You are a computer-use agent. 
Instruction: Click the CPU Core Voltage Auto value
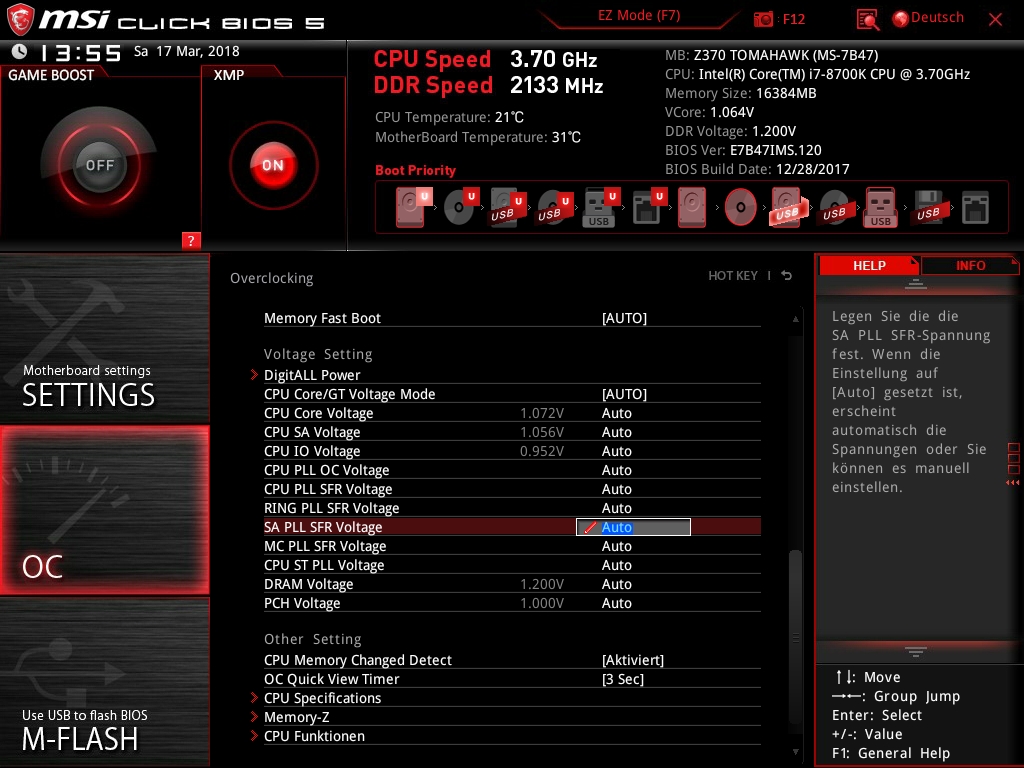[616, 413]
